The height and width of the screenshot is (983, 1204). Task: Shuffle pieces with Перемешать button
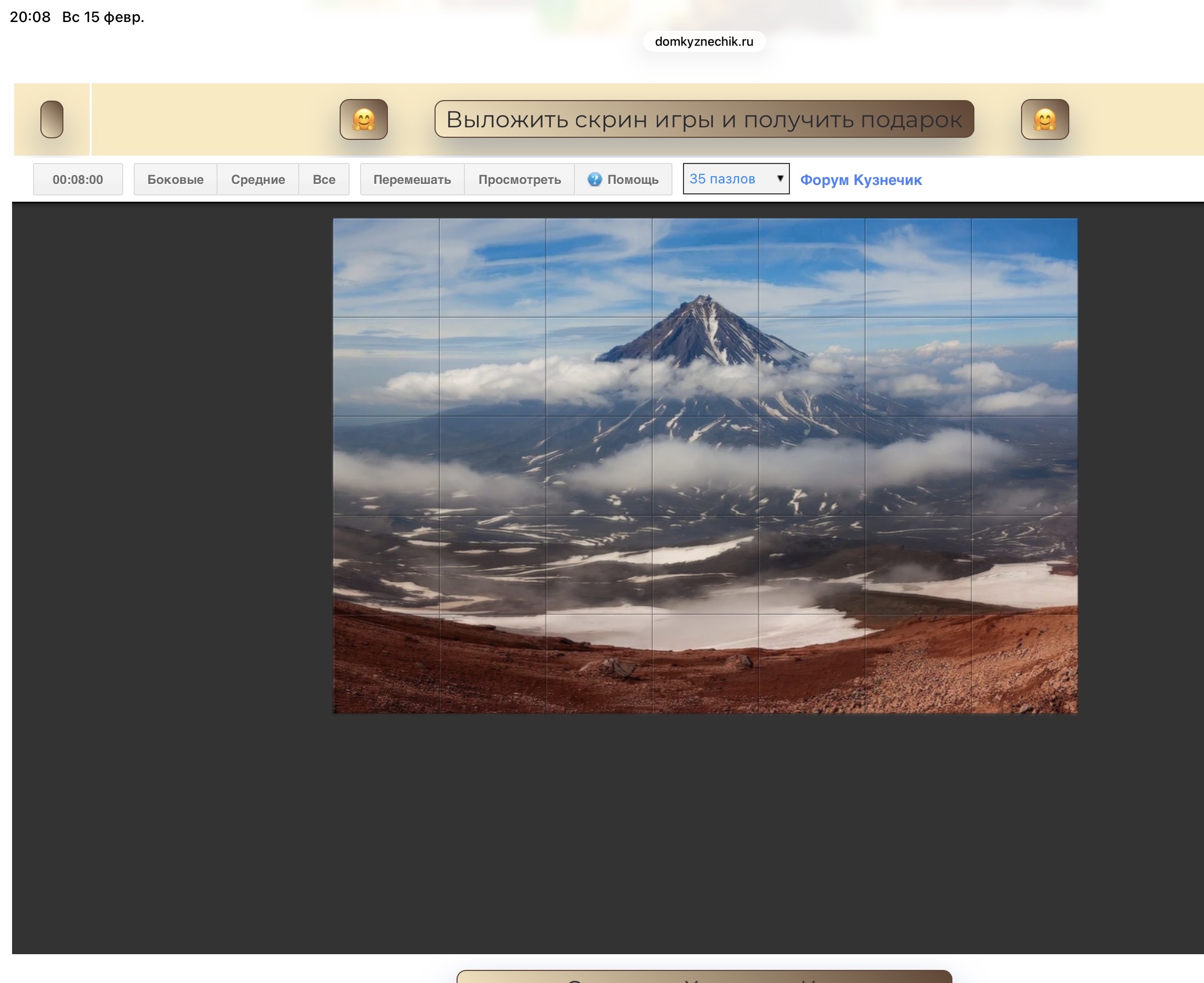point(411,180)
